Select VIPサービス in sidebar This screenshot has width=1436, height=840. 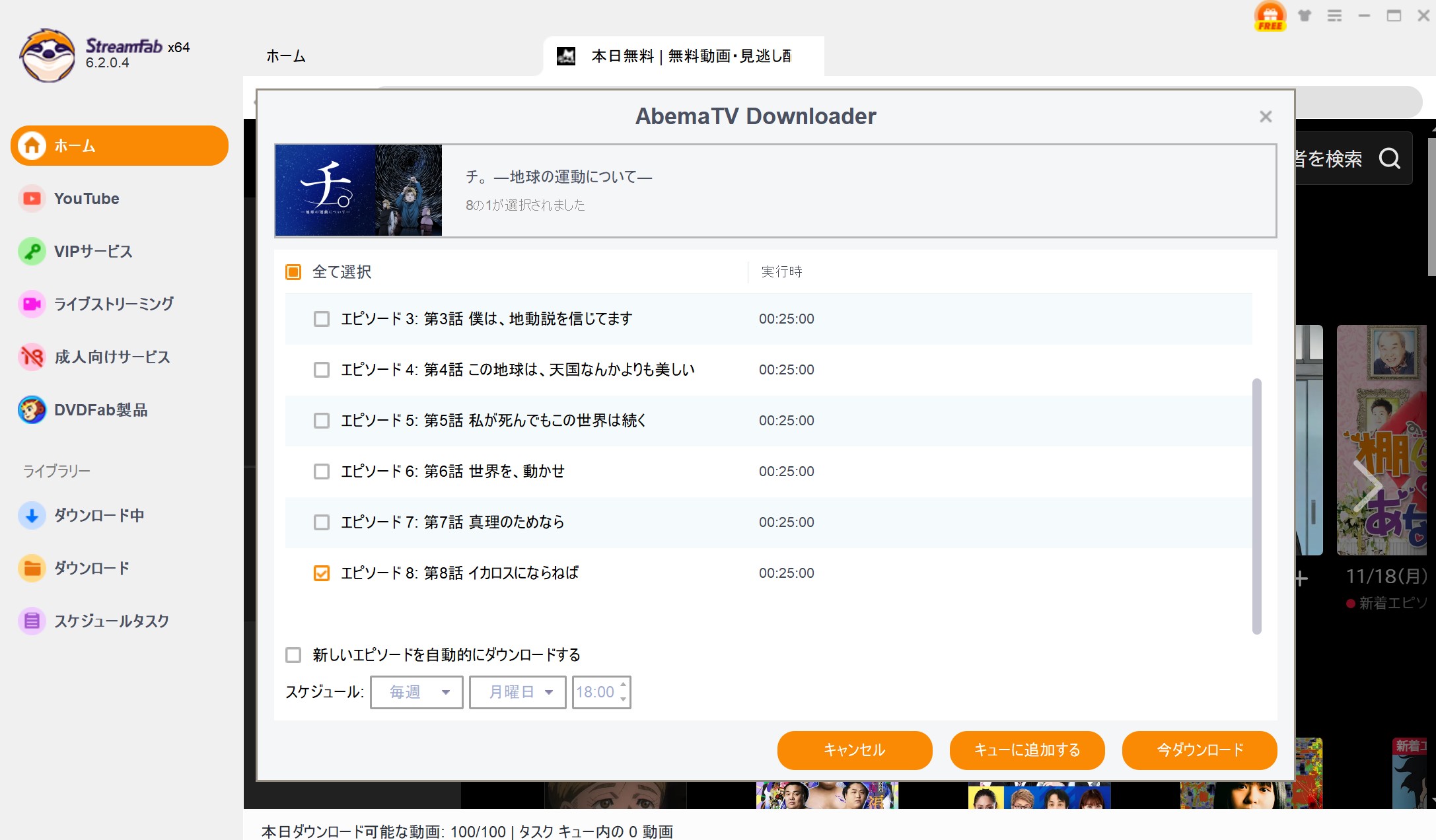tap(93, 252)
